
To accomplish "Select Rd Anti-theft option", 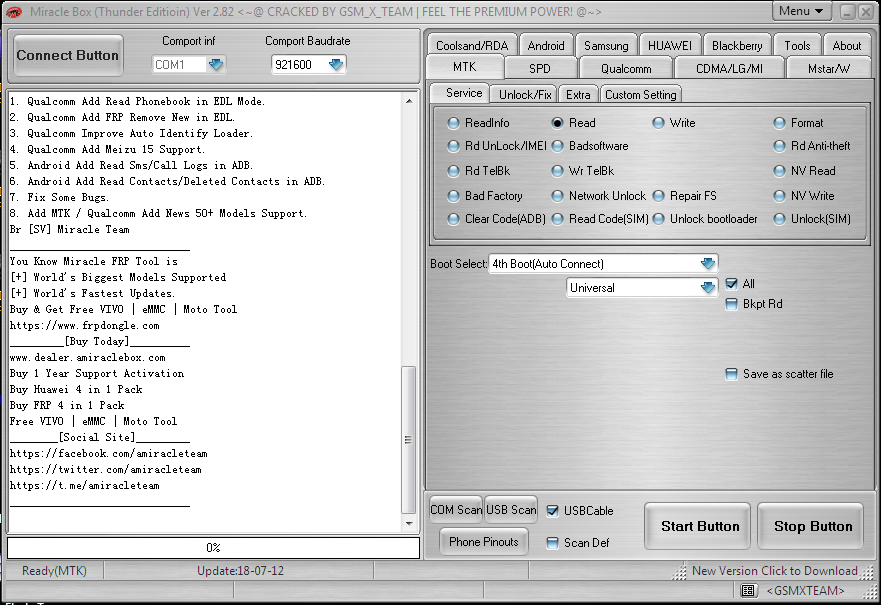I will pos(779,146).
